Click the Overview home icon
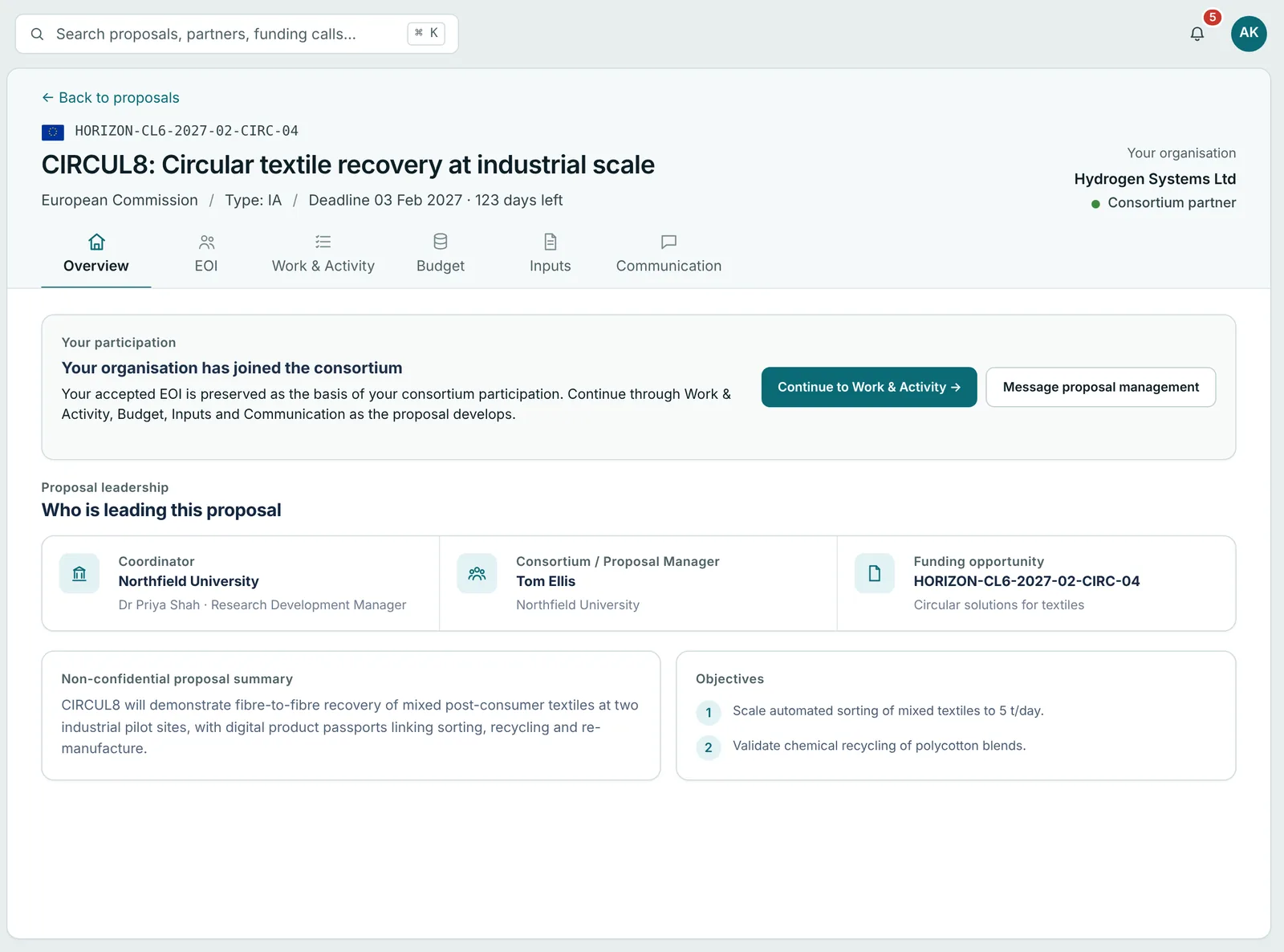1284x952 pixels. tap(96, 242)
